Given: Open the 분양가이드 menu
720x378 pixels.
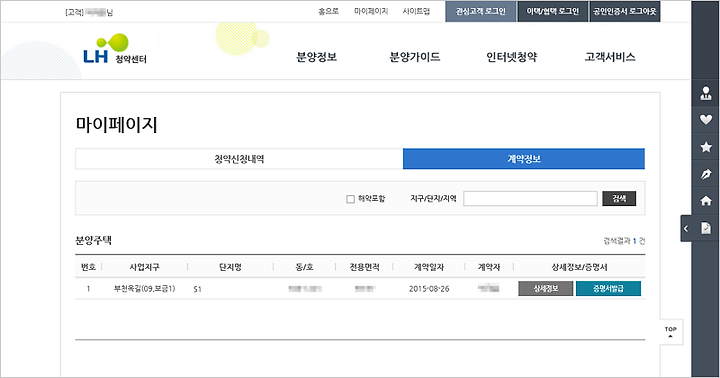Looking at the screenshot, I should (415, 57).
